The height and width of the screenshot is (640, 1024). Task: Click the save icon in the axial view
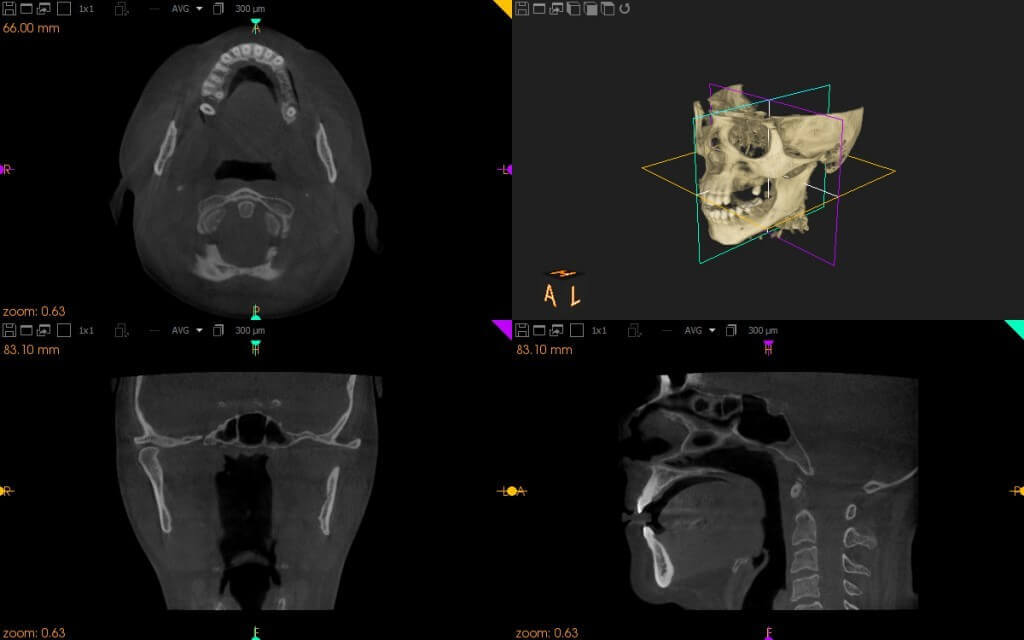click(8, 9)
